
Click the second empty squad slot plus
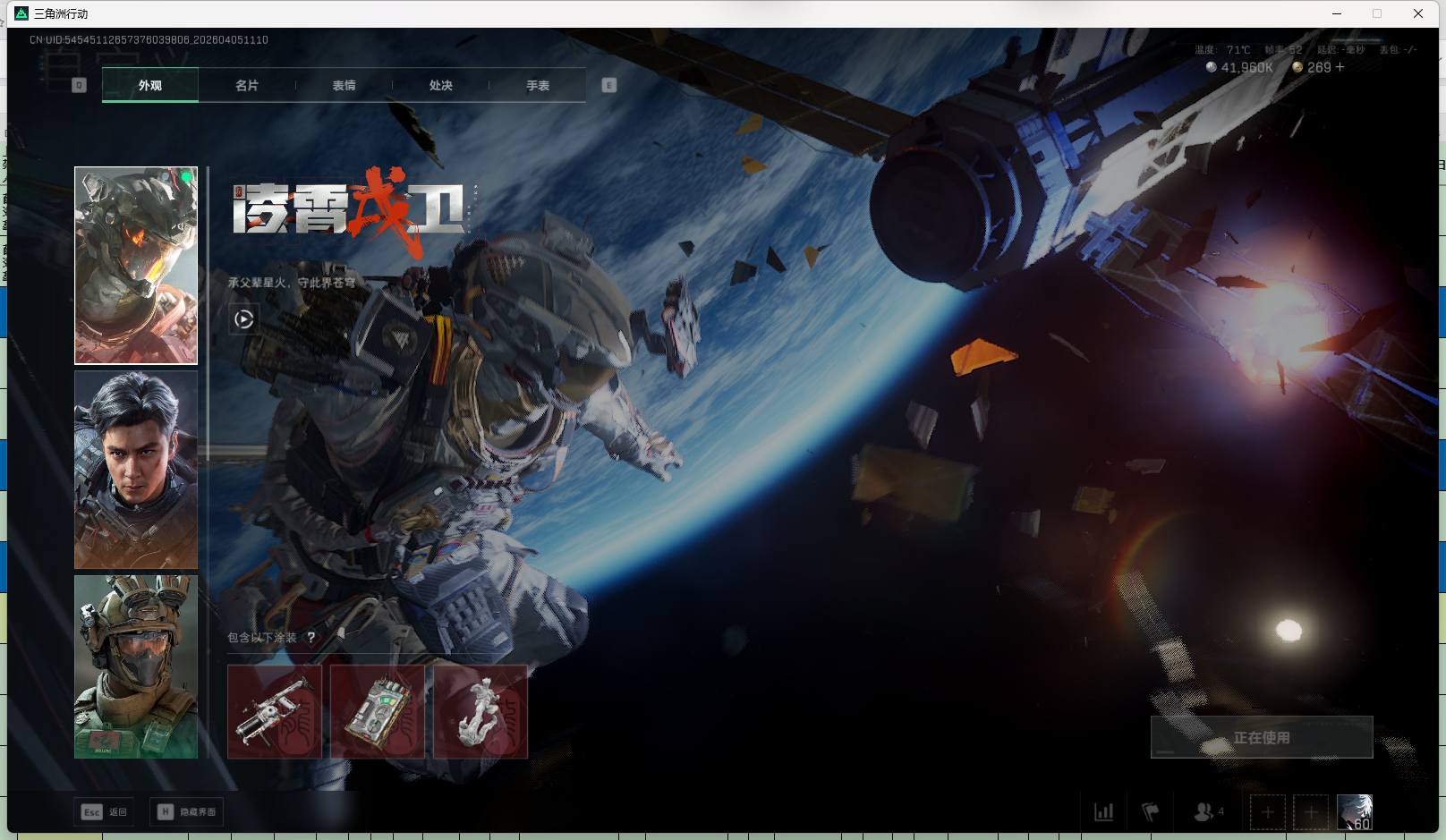(x=1311, y=812)
